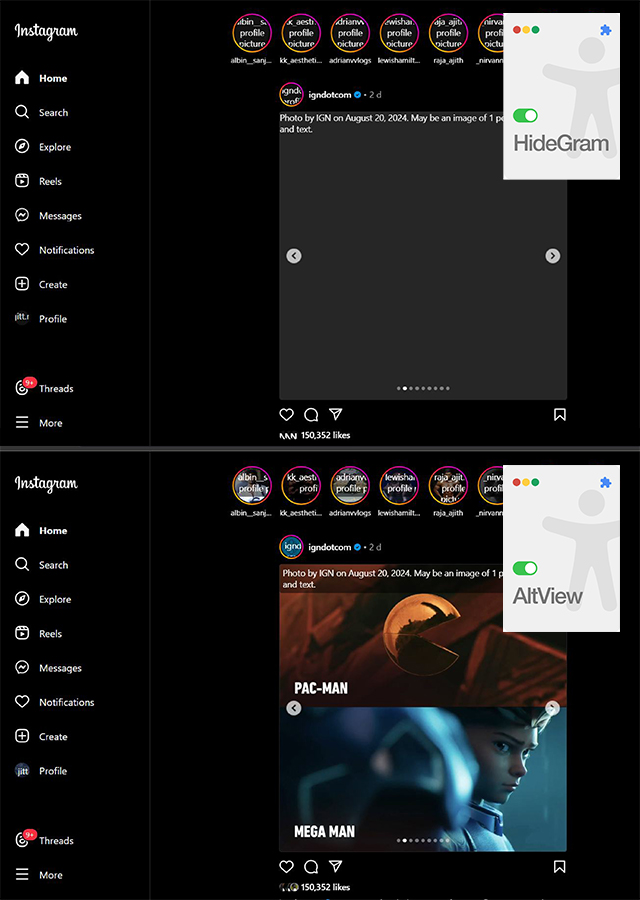This screenshot has height=900, width=640.
Task: Turn off the HideGram toggle switch
Action: point(525,116)
